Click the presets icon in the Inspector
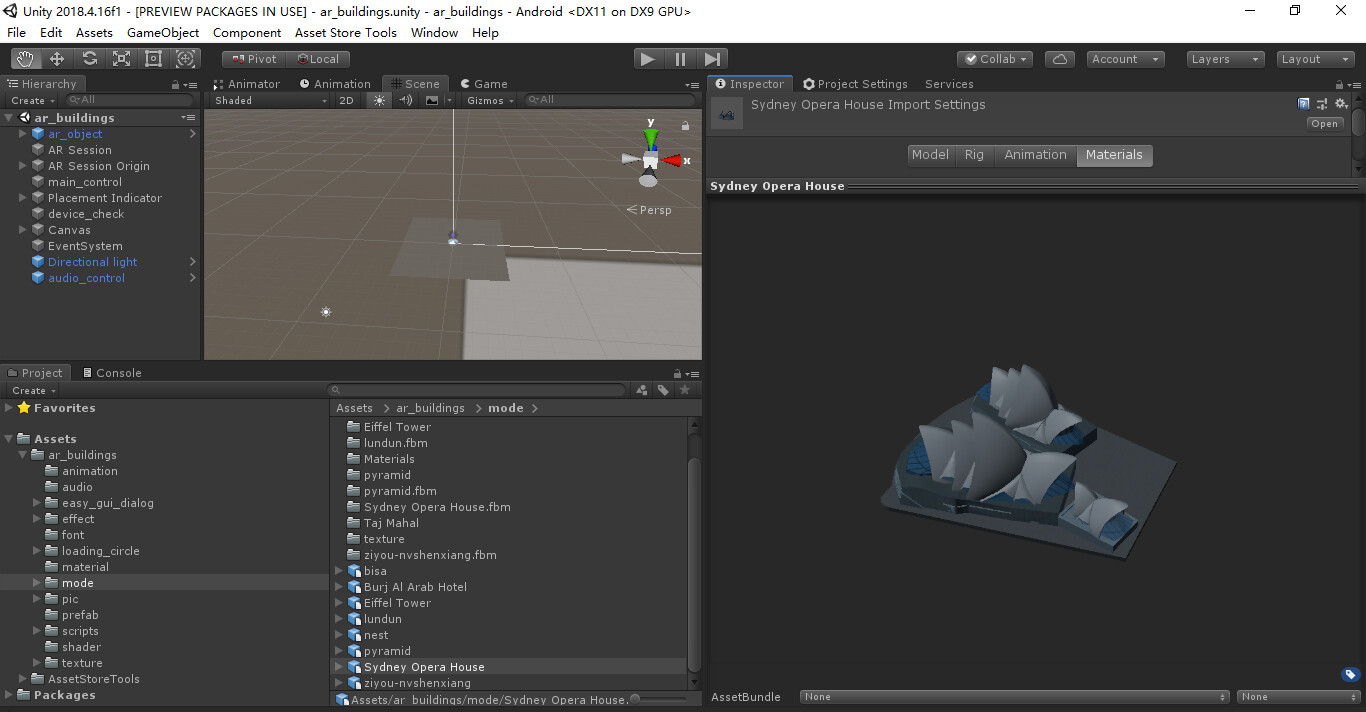1366x712 pixels. pos(1322,103)
